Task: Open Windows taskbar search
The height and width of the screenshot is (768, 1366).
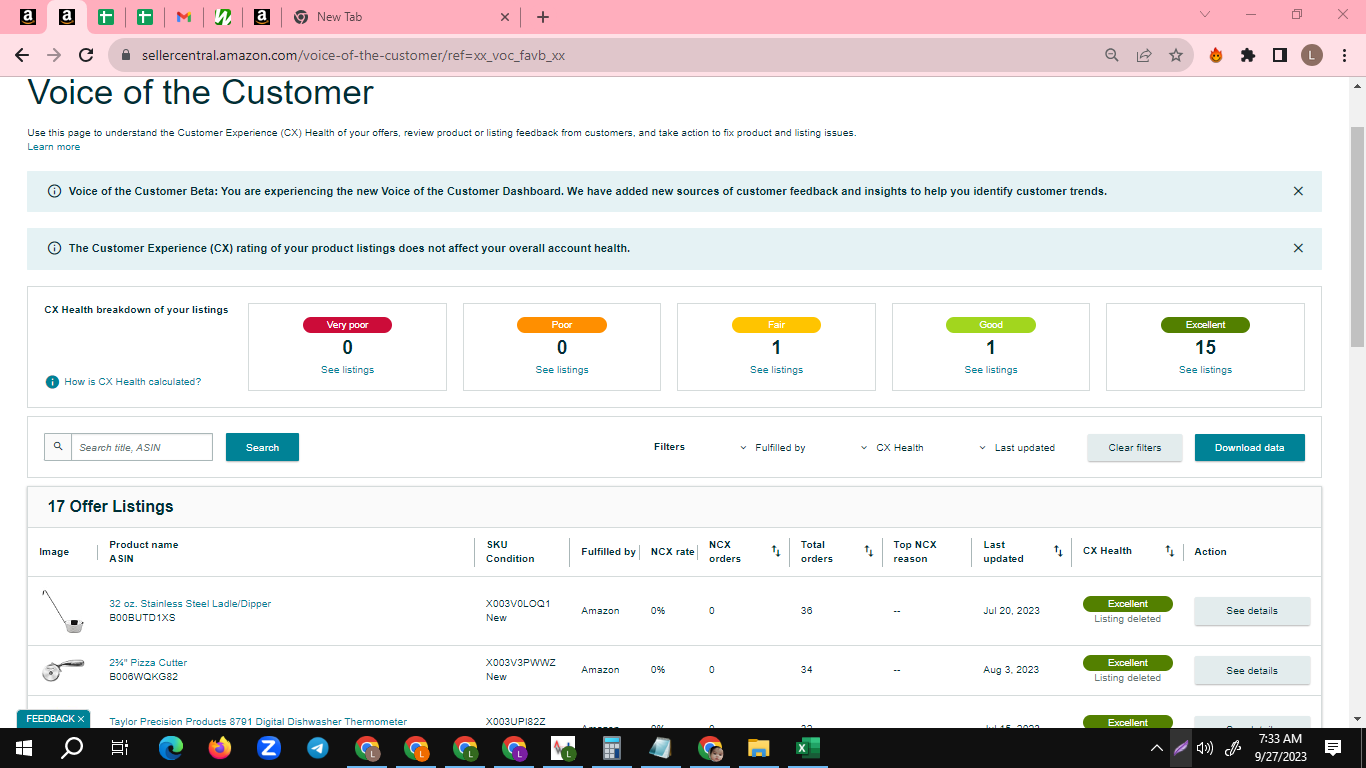Action: pos(72,748)
